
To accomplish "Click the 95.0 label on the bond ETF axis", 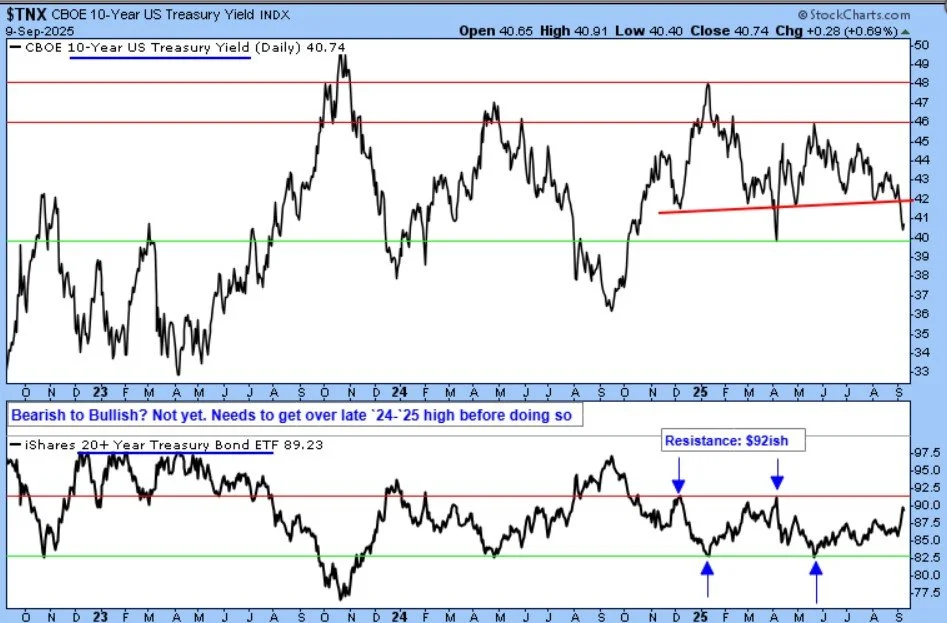I will [927, 470].
